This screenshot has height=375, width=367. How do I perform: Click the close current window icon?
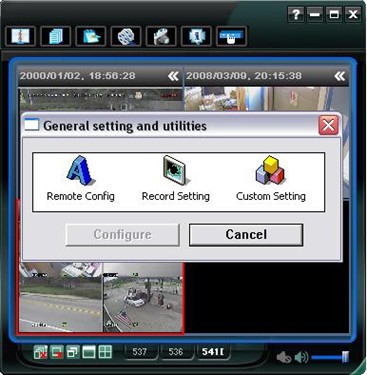pyautogui.click(x=57, y=352)
